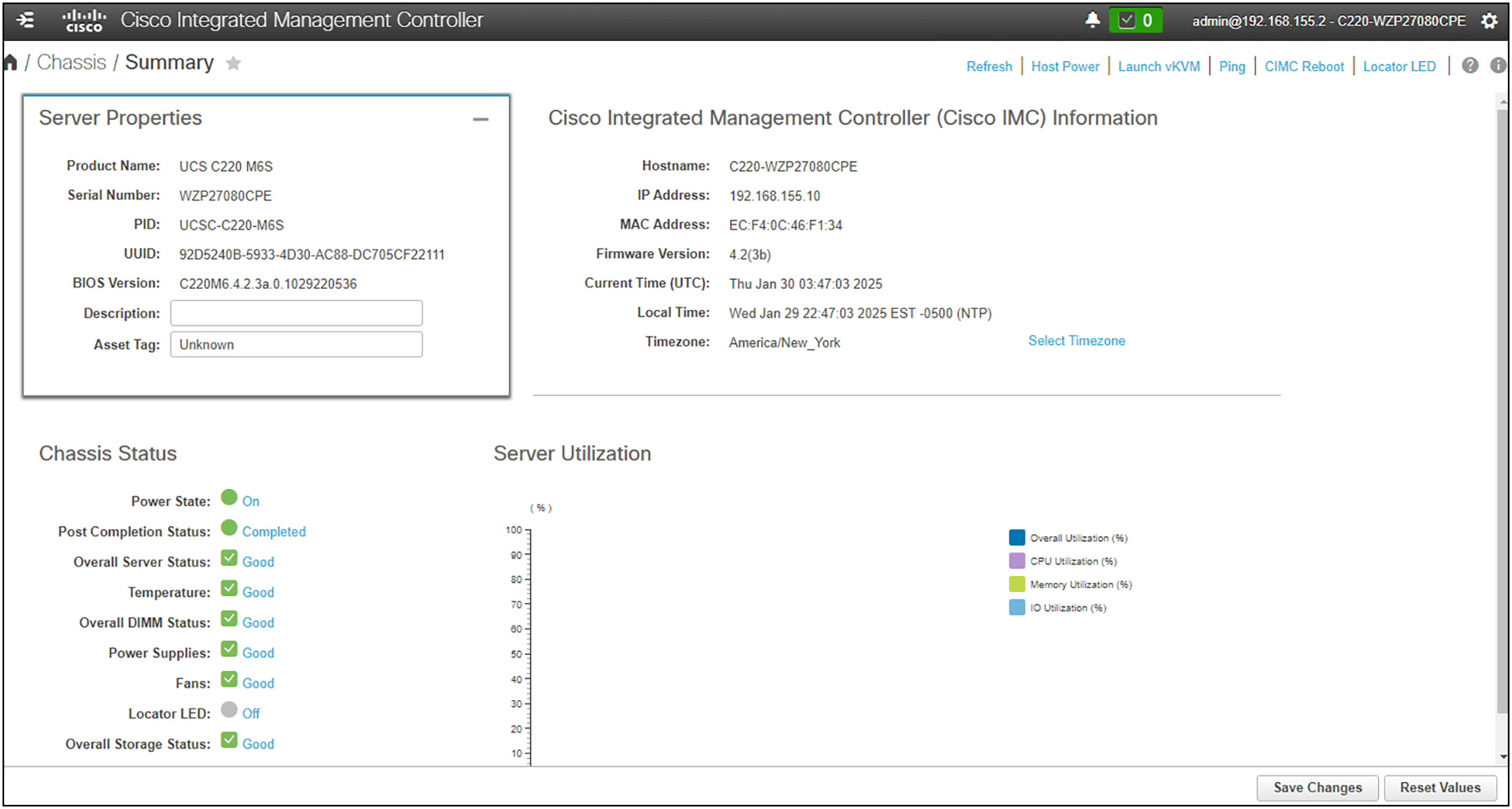Toggle IO Utilization legend swatch
Screen dimensions: 1512x809
click(1017, 607)
